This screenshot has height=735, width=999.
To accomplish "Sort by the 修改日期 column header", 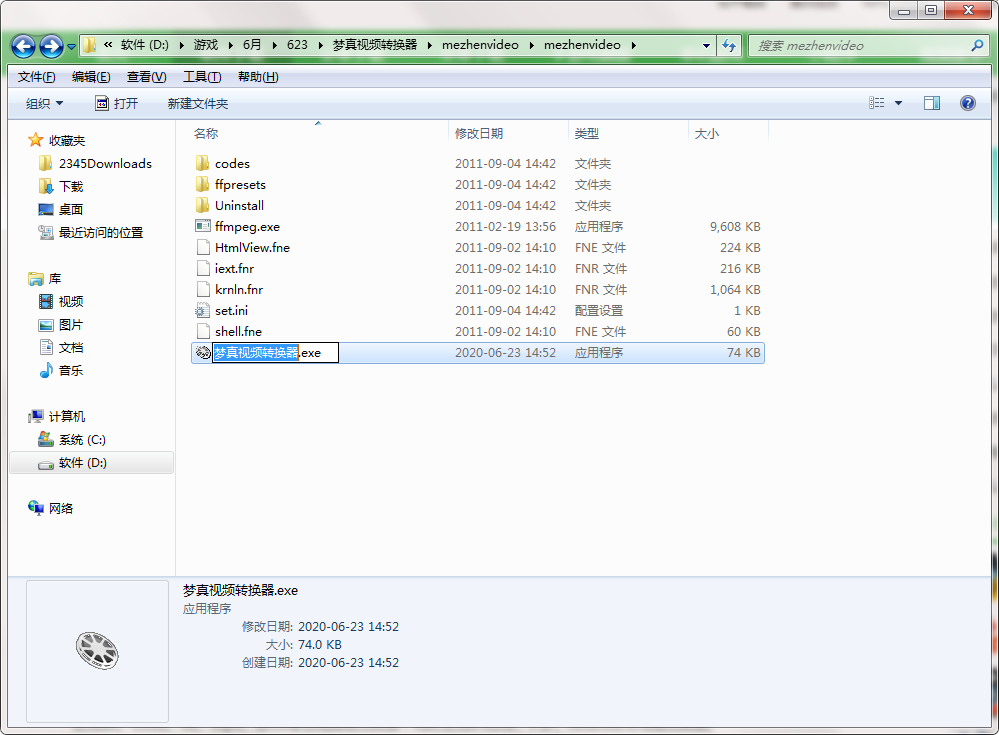I will tap(479, 134).
